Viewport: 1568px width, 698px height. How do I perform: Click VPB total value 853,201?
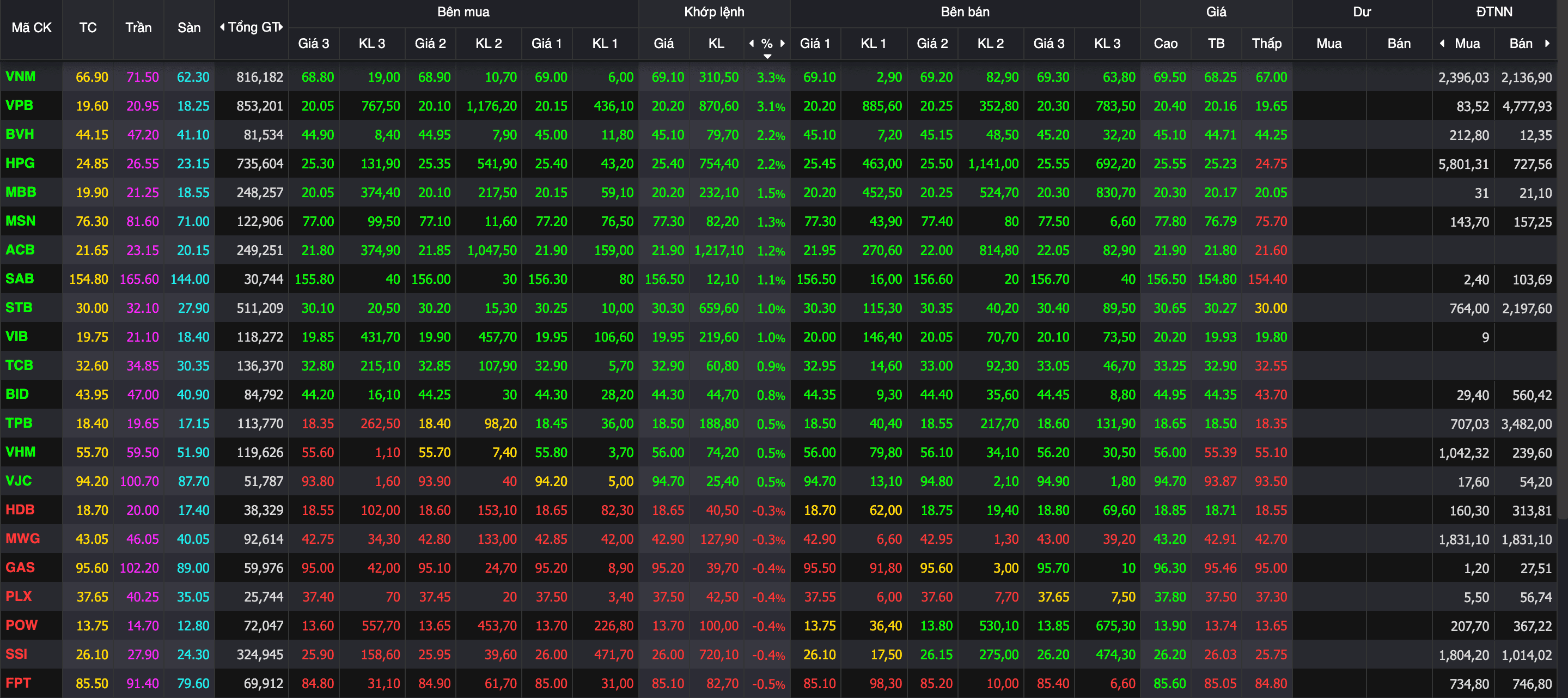click(260, 106)
